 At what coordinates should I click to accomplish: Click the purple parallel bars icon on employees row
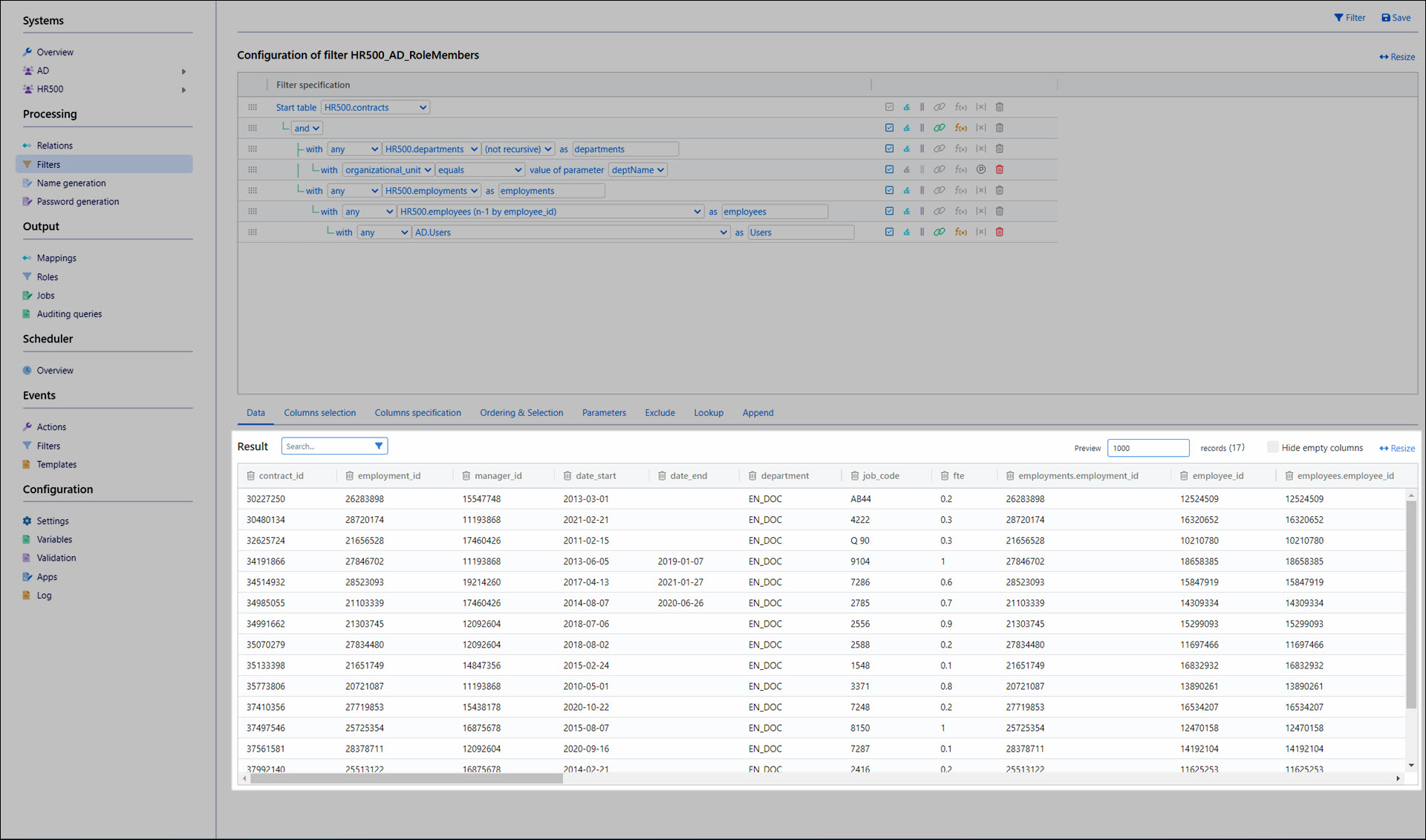pyautogui.click(x=922, y=212)
